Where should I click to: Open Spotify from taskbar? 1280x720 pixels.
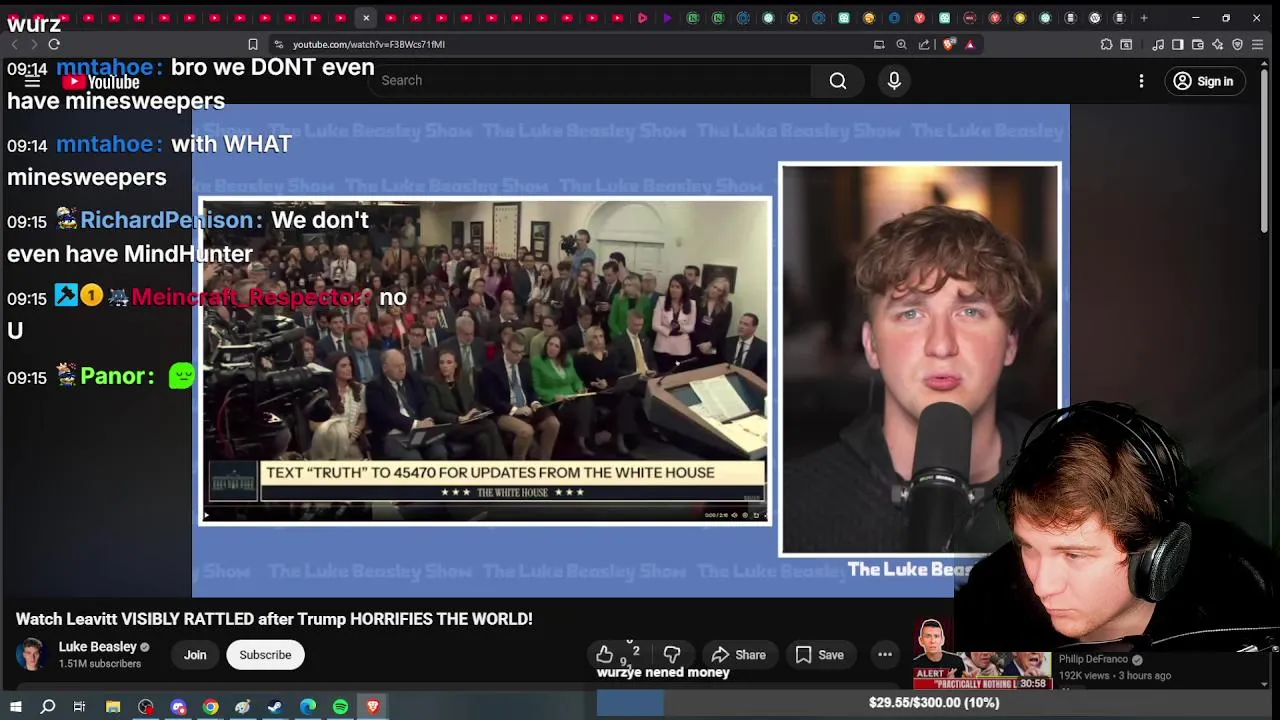pos(340,707)
